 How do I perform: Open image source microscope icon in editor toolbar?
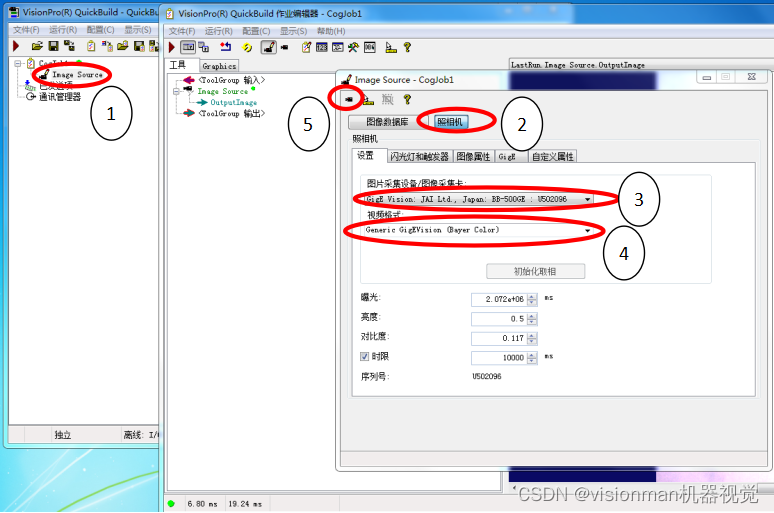click(x=269, y=47)
